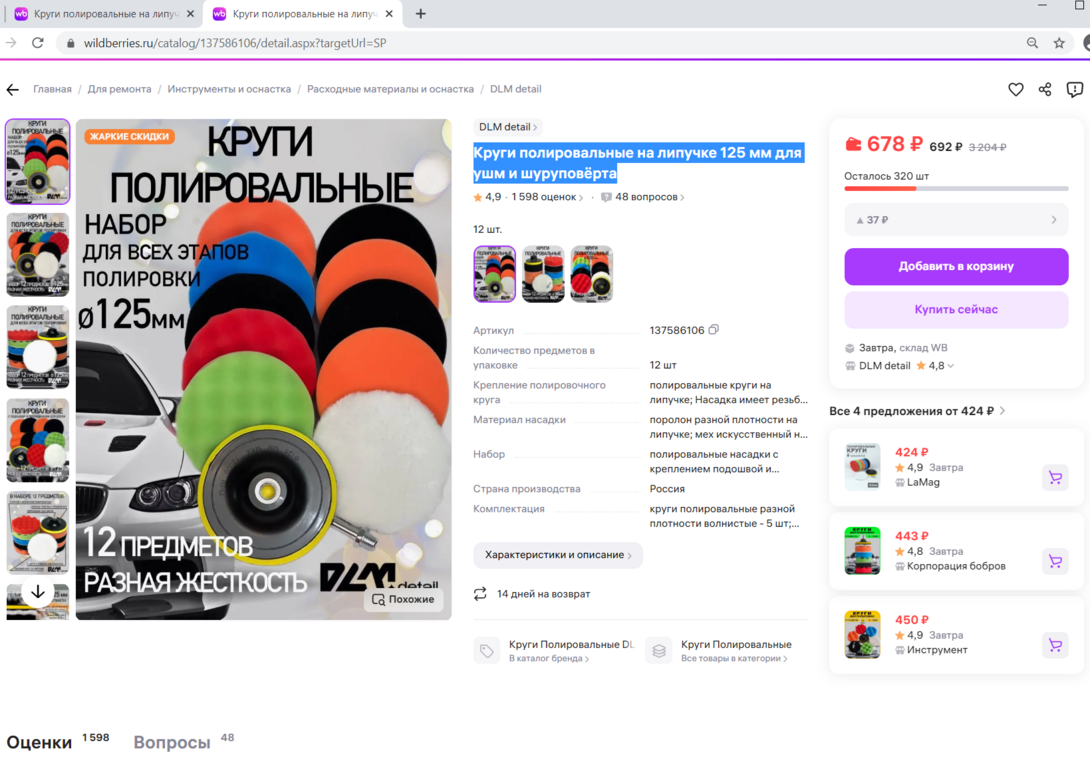
Task: Click Добавить в корзину button
Action: tap(956, 266)
